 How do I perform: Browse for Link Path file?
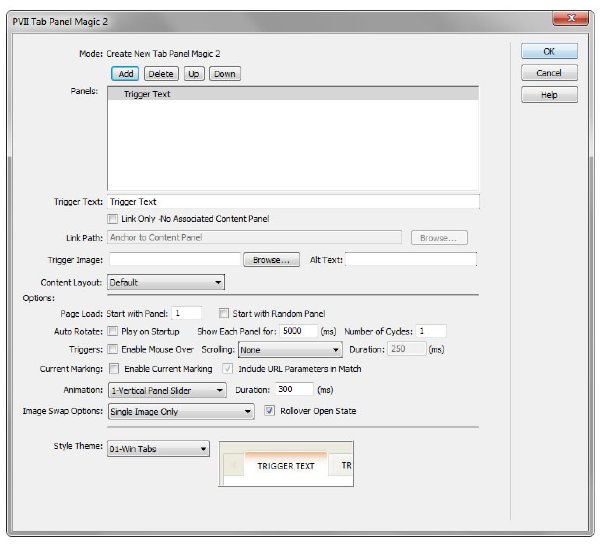tap(439, 238)
